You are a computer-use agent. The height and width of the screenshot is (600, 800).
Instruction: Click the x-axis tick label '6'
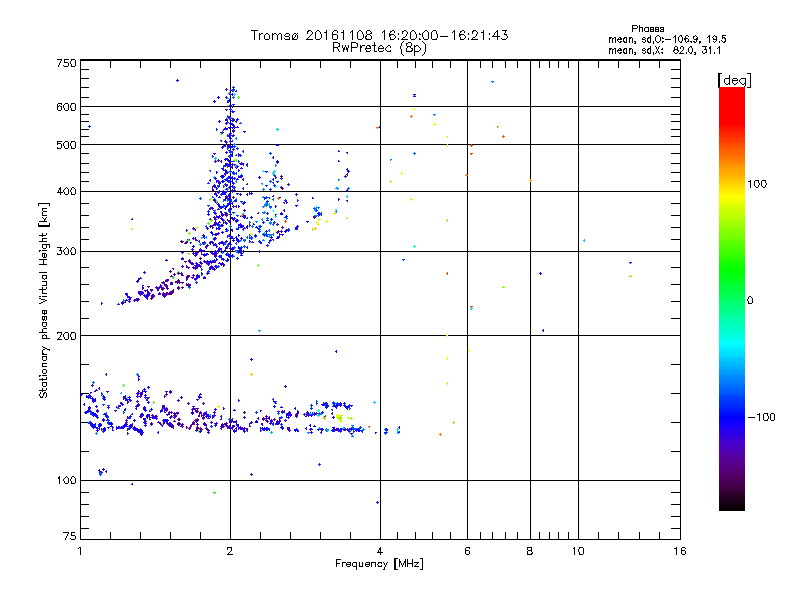coord(467,551)
